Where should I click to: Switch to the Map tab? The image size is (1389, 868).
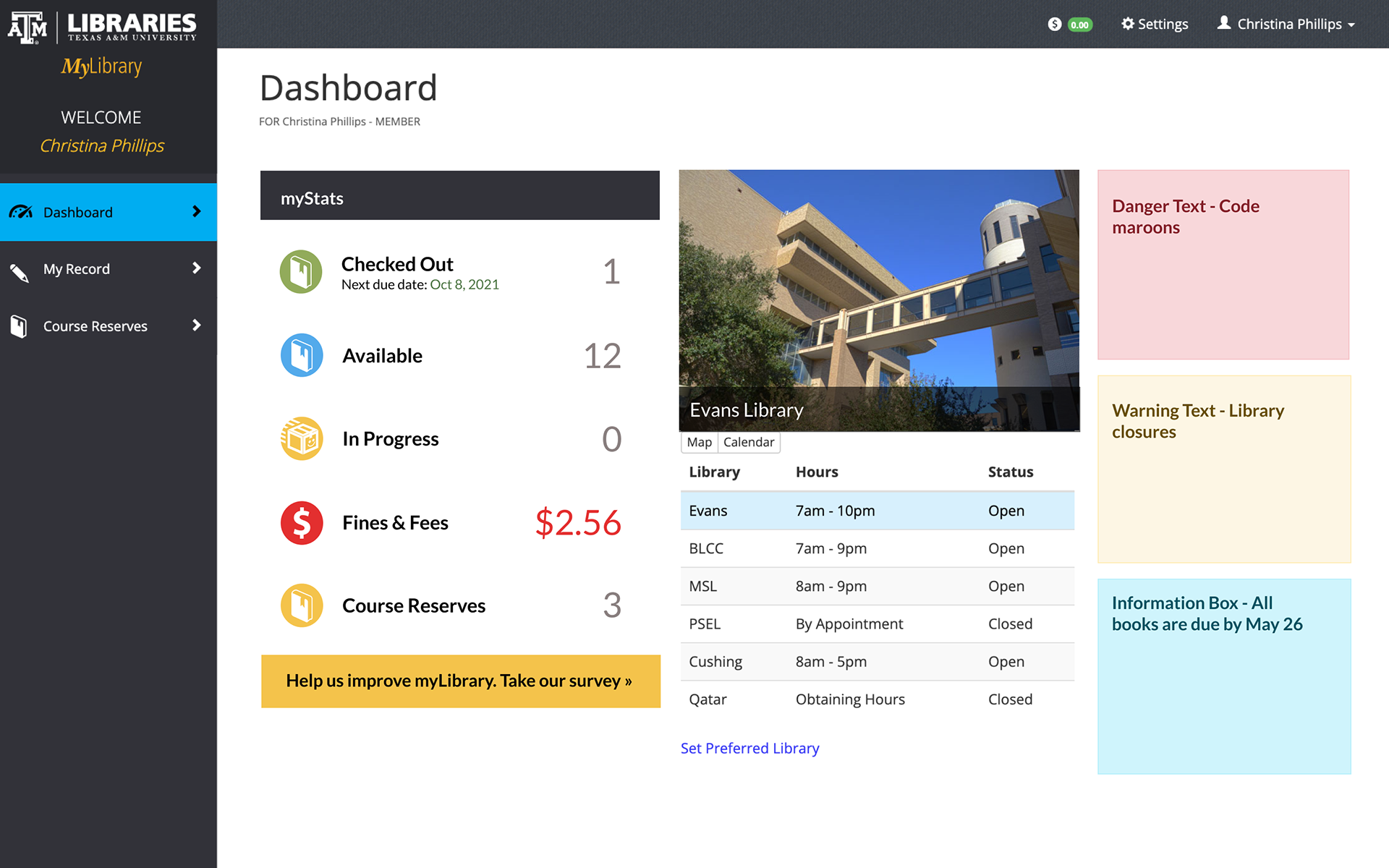click(x=699, y=442)
